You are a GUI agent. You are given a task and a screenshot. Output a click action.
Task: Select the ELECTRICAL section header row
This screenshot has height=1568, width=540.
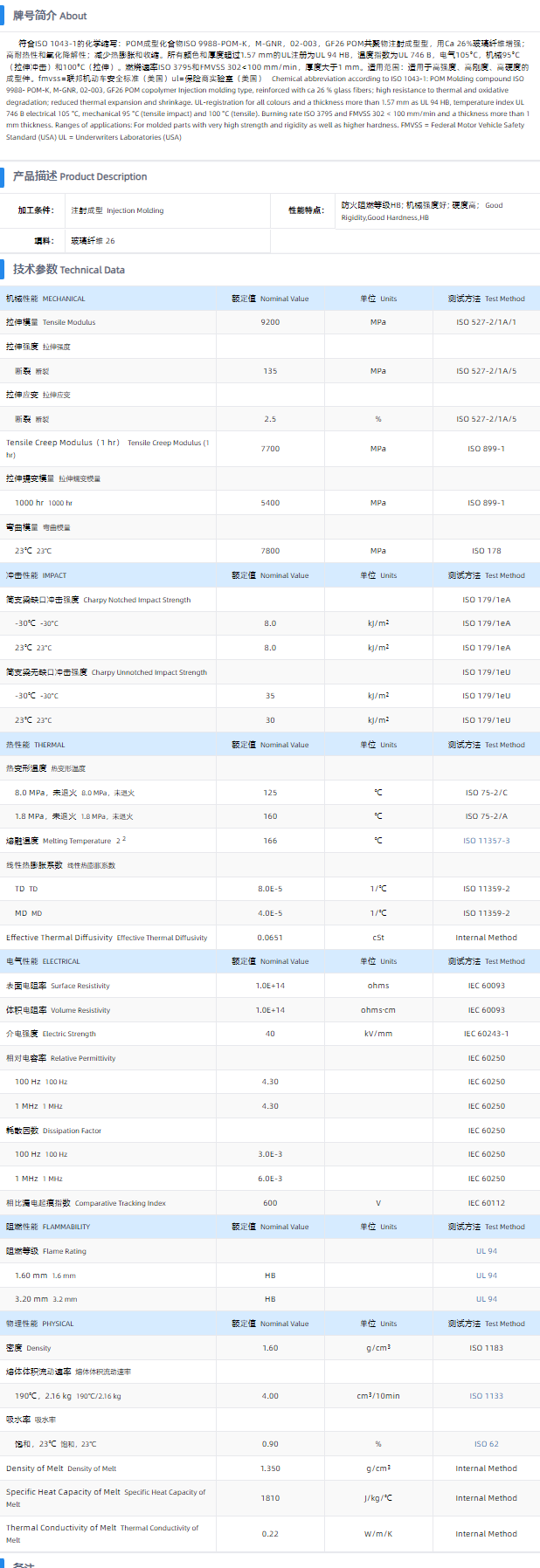(270, 961)
